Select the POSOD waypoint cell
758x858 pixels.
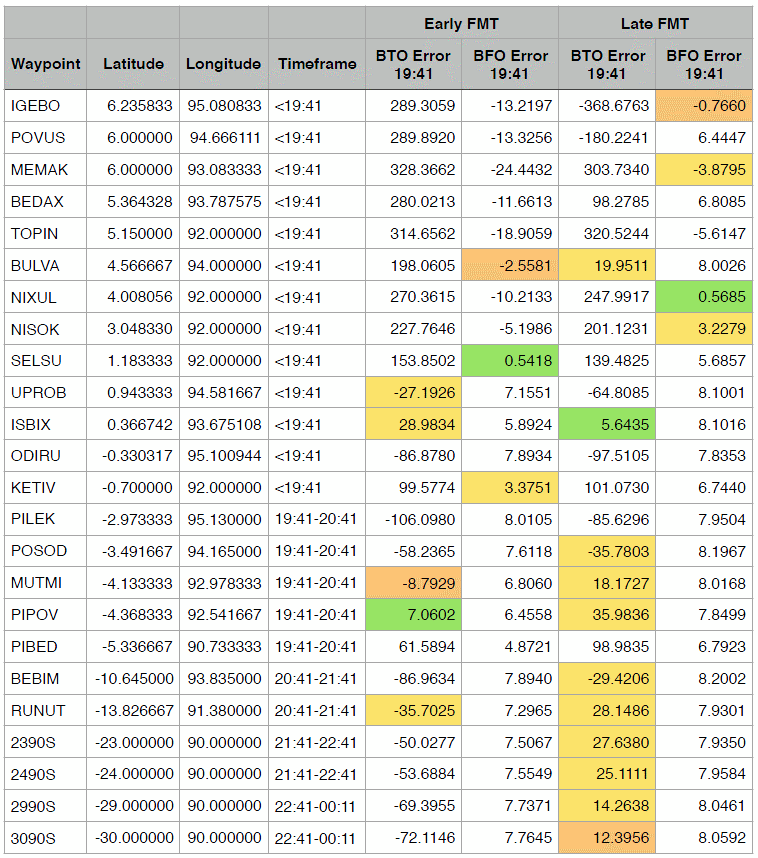coord(45,551)
